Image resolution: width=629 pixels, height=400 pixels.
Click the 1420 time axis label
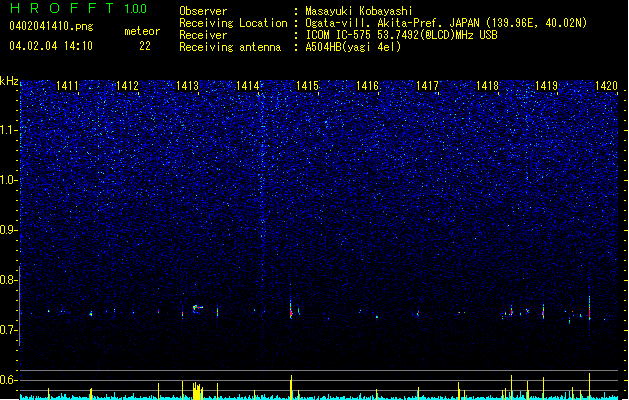[606, 86]
